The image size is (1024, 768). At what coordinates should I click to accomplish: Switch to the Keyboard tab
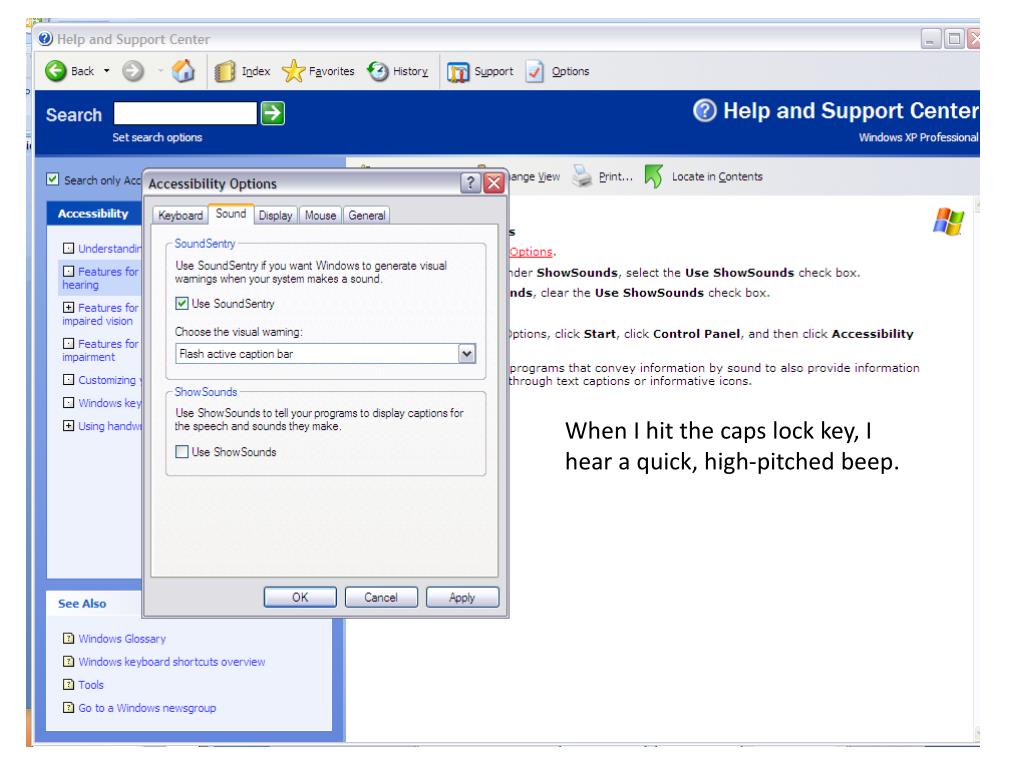click(x=180, y=214)
